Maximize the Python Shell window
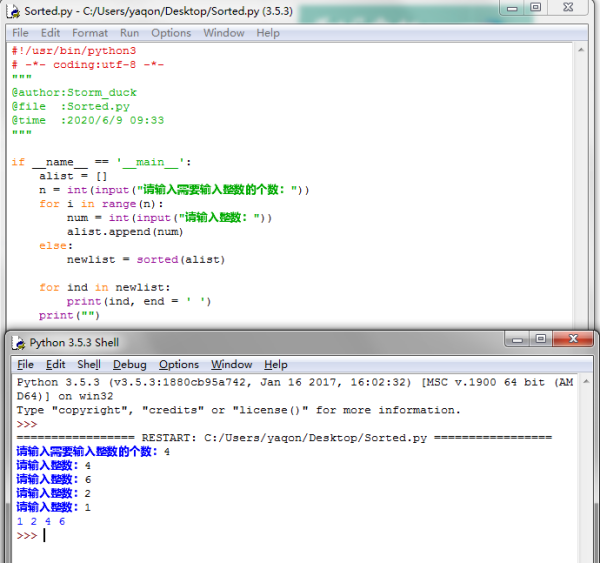Viewport: 600px width, 563px height. 541,340
